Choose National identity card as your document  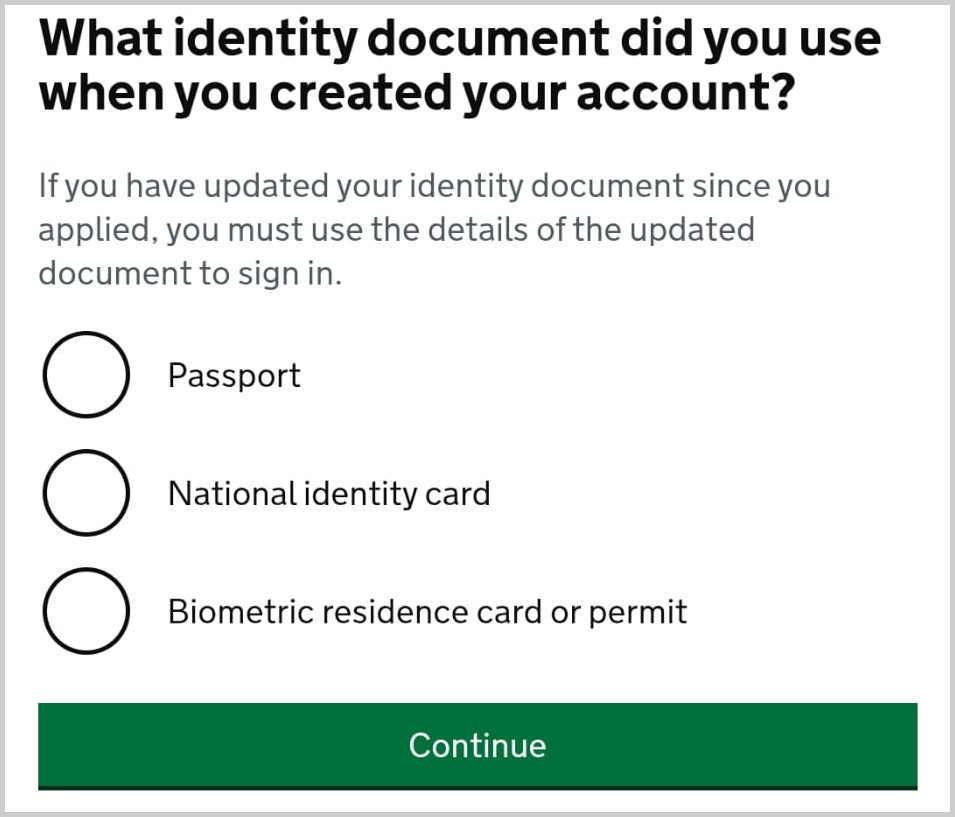86,493
